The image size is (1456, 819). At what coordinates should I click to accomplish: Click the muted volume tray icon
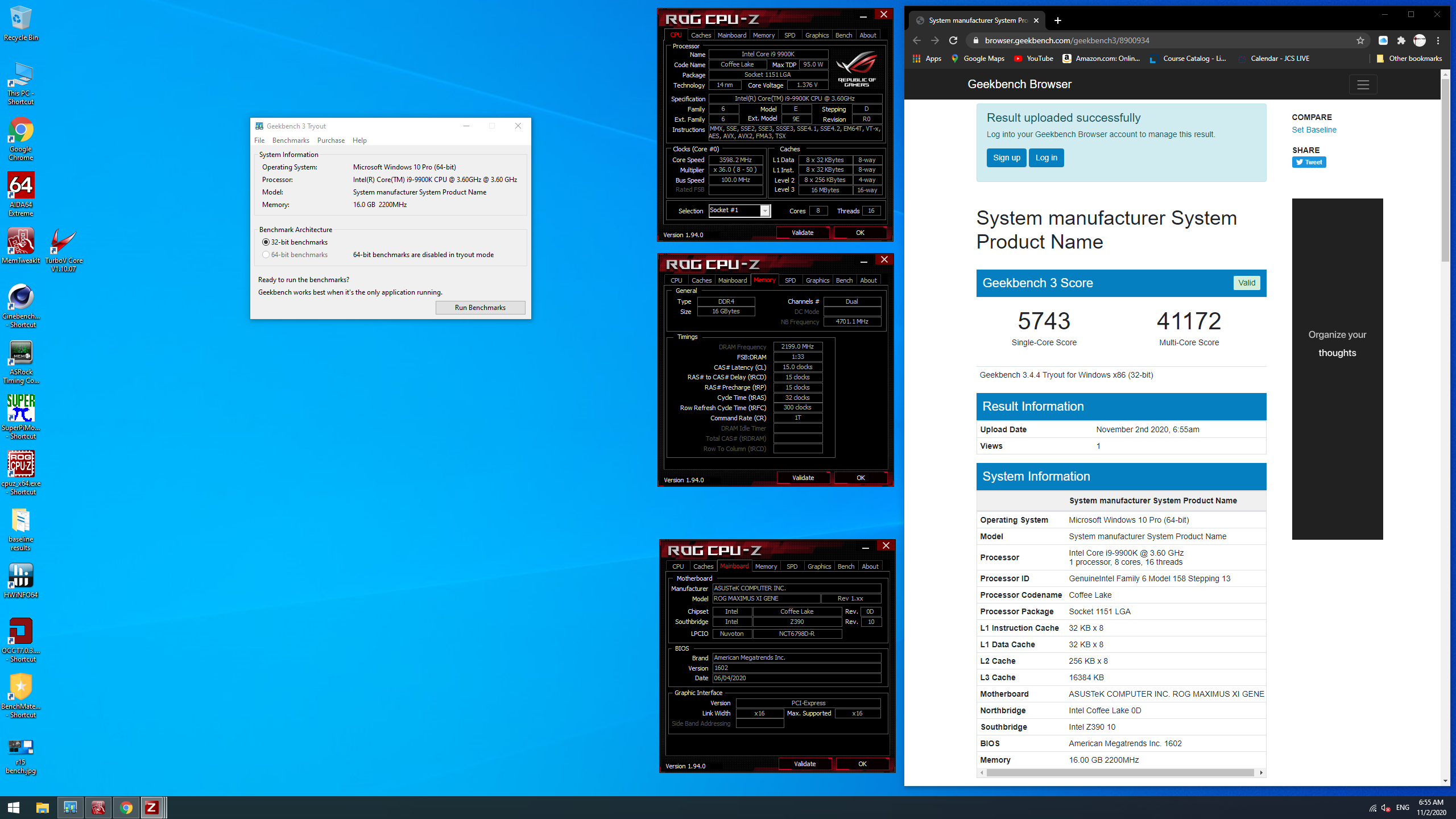tap(1386, 808)
